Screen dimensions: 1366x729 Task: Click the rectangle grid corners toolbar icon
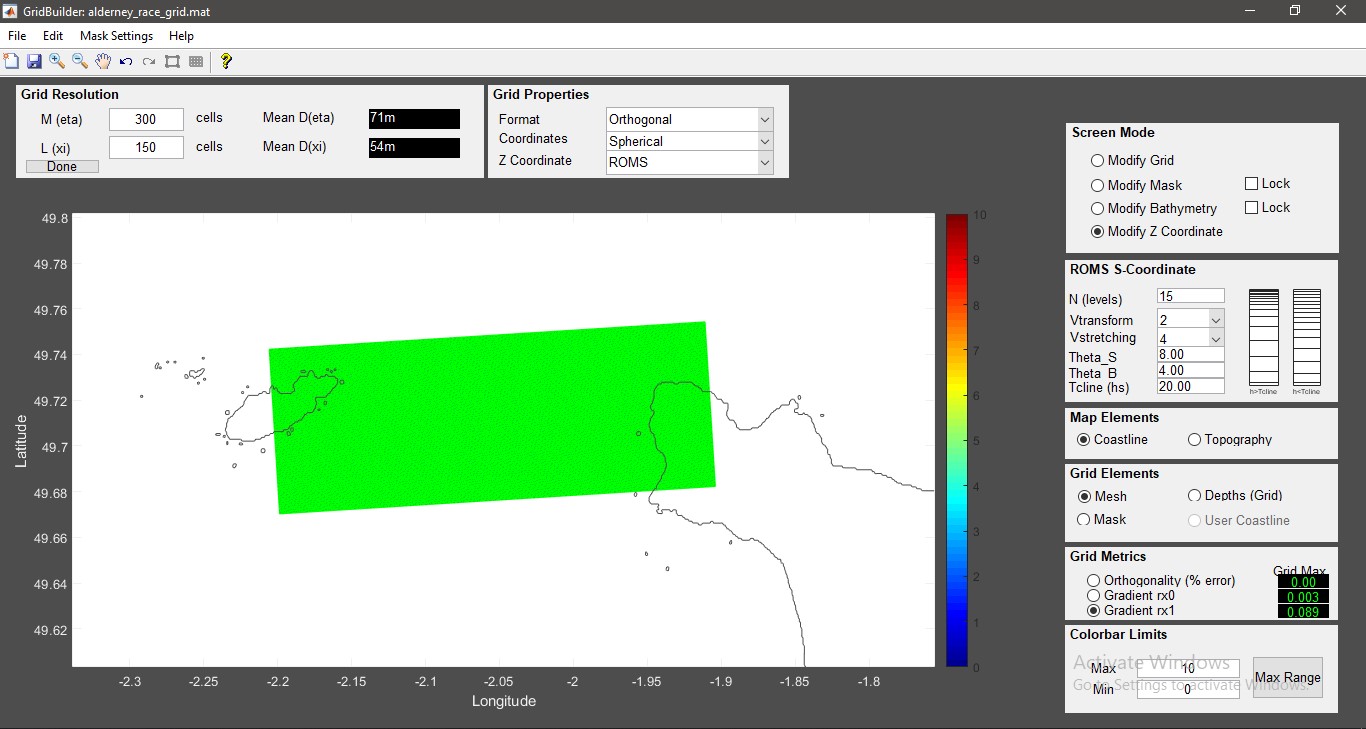tap(172, 62)
